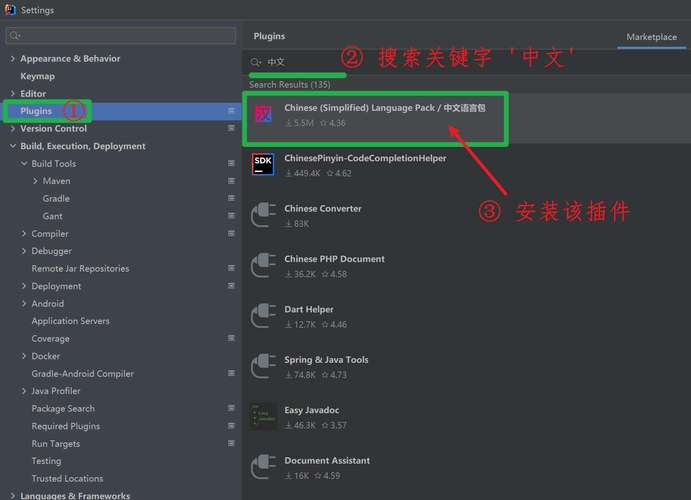Click the project-level icon beside Gant
Screen dimensions: 691x500
coord(231,216)
